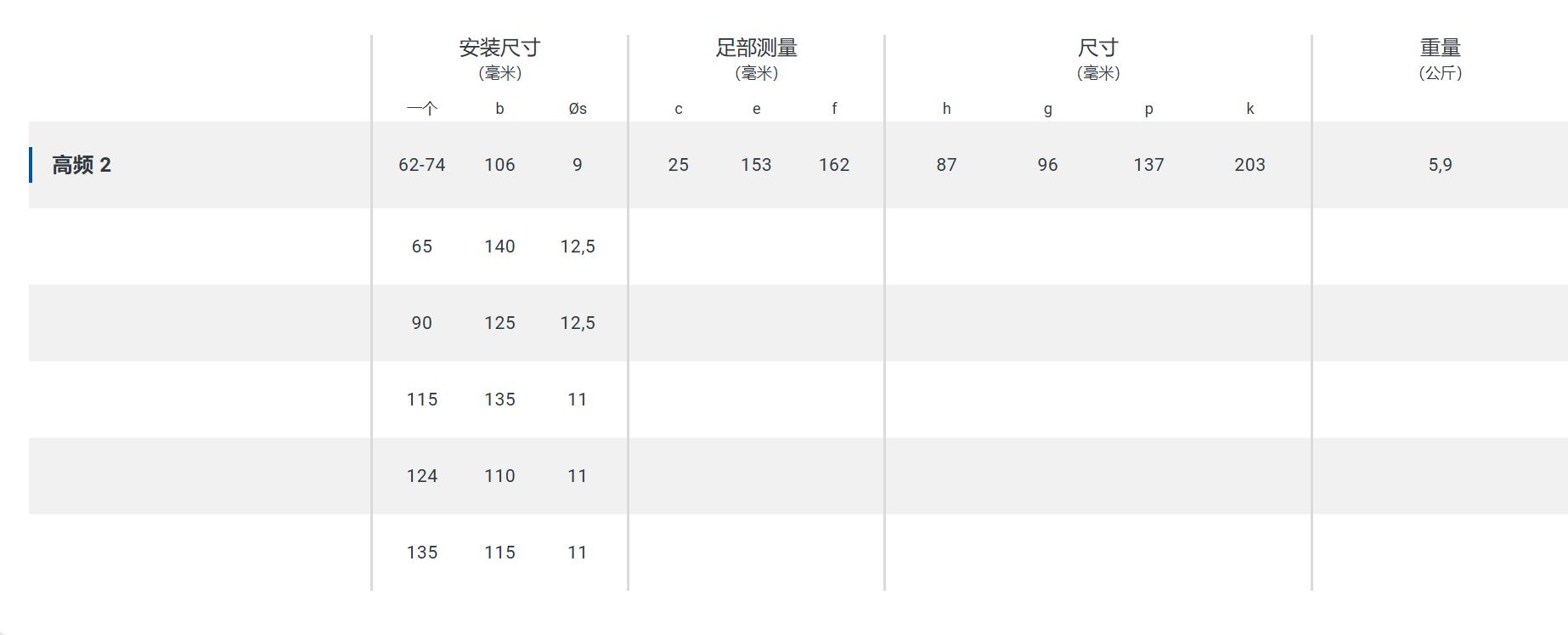
Task: Select the k value 203
Action: tap(1249, 165)
